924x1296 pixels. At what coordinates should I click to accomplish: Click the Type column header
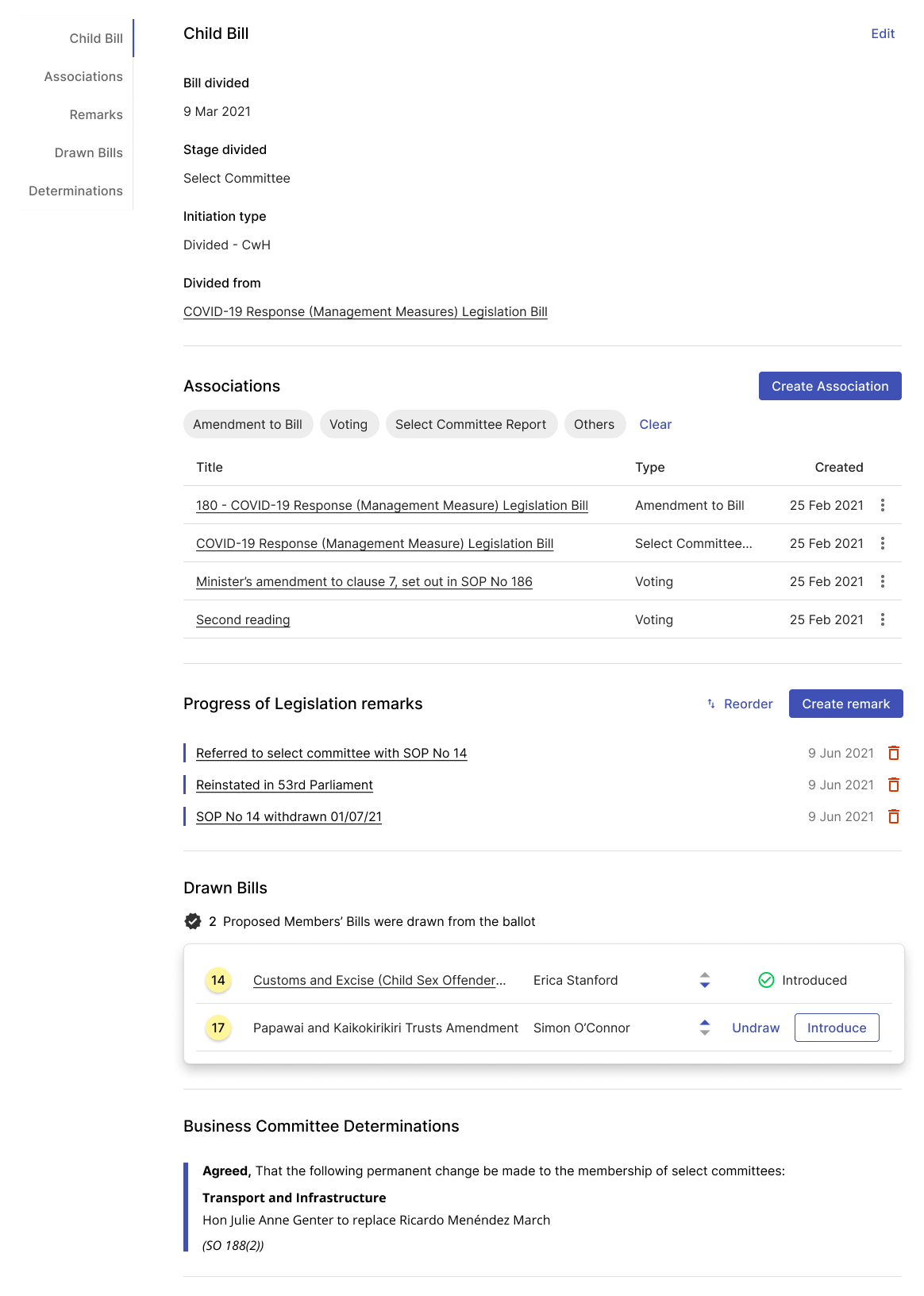tap(650, 467)
